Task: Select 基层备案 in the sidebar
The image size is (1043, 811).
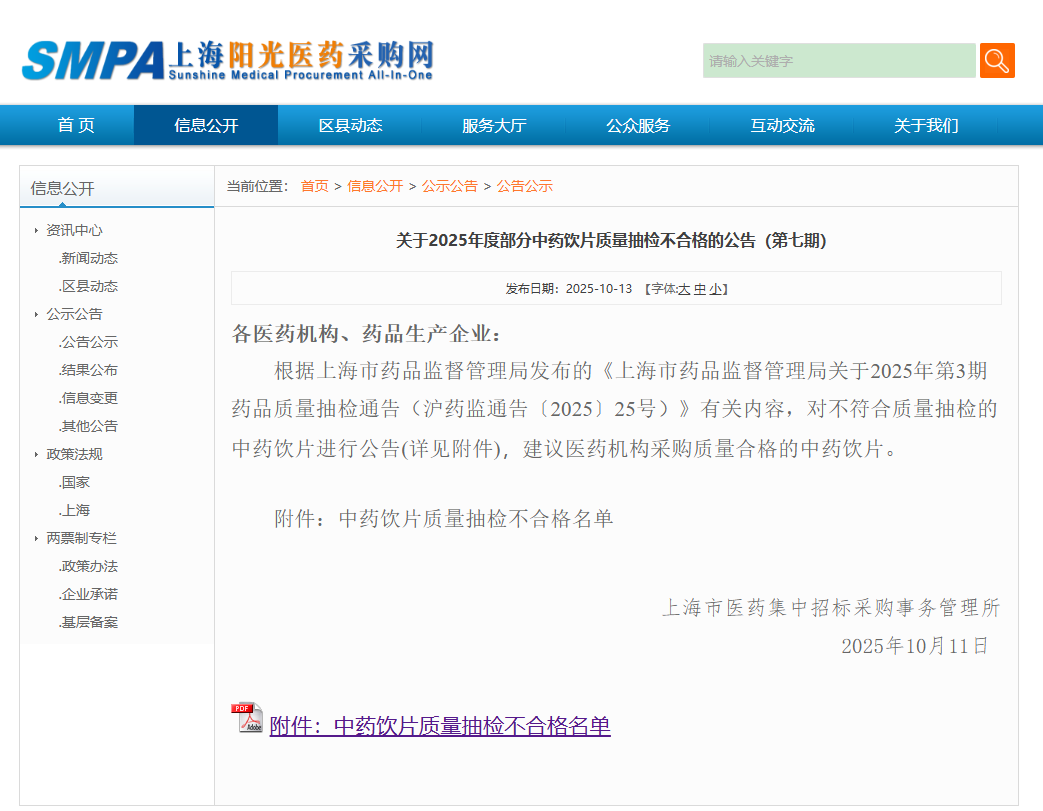Action: 89,622
